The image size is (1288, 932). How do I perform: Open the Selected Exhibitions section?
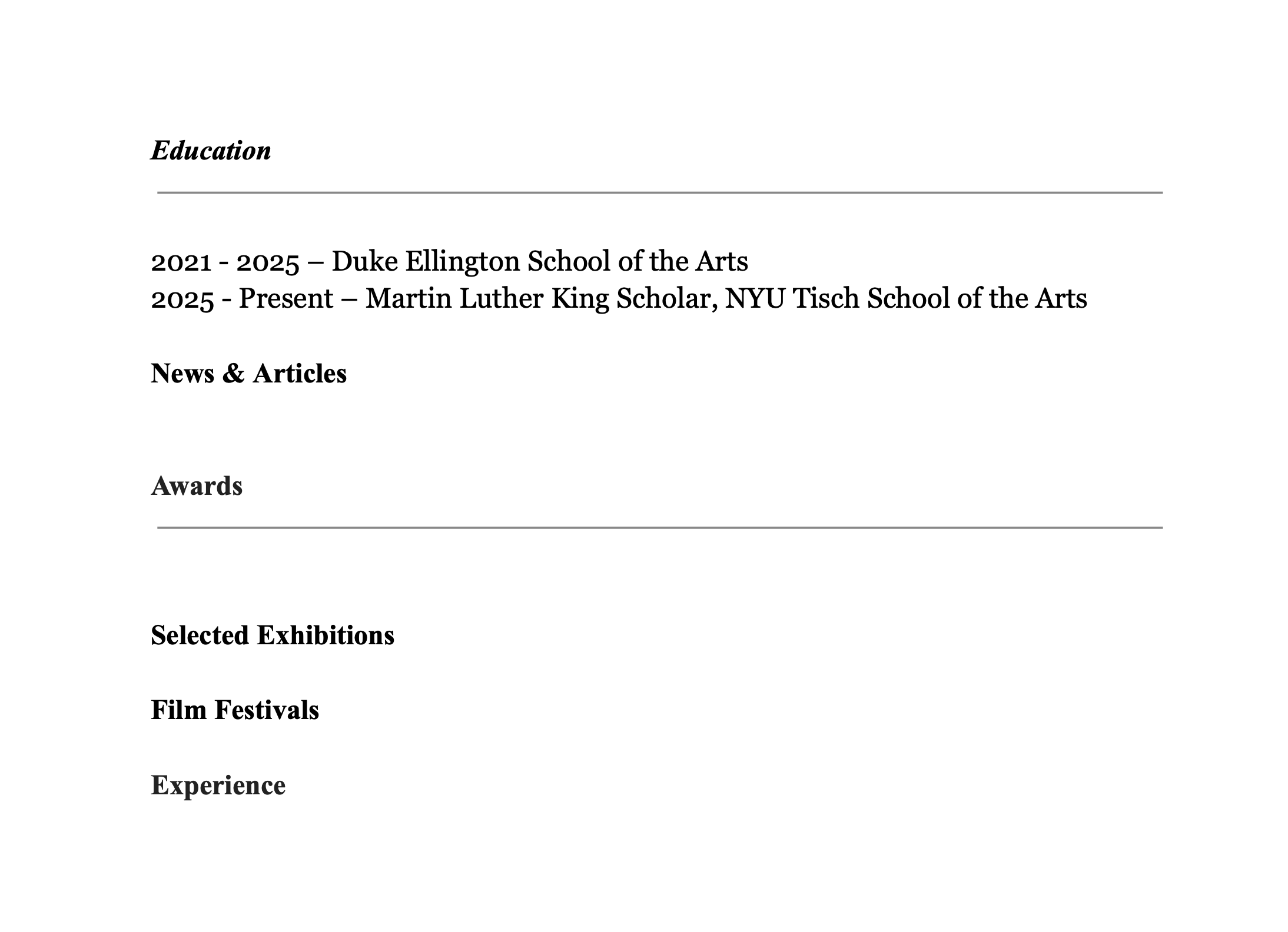tap(273, 635)
